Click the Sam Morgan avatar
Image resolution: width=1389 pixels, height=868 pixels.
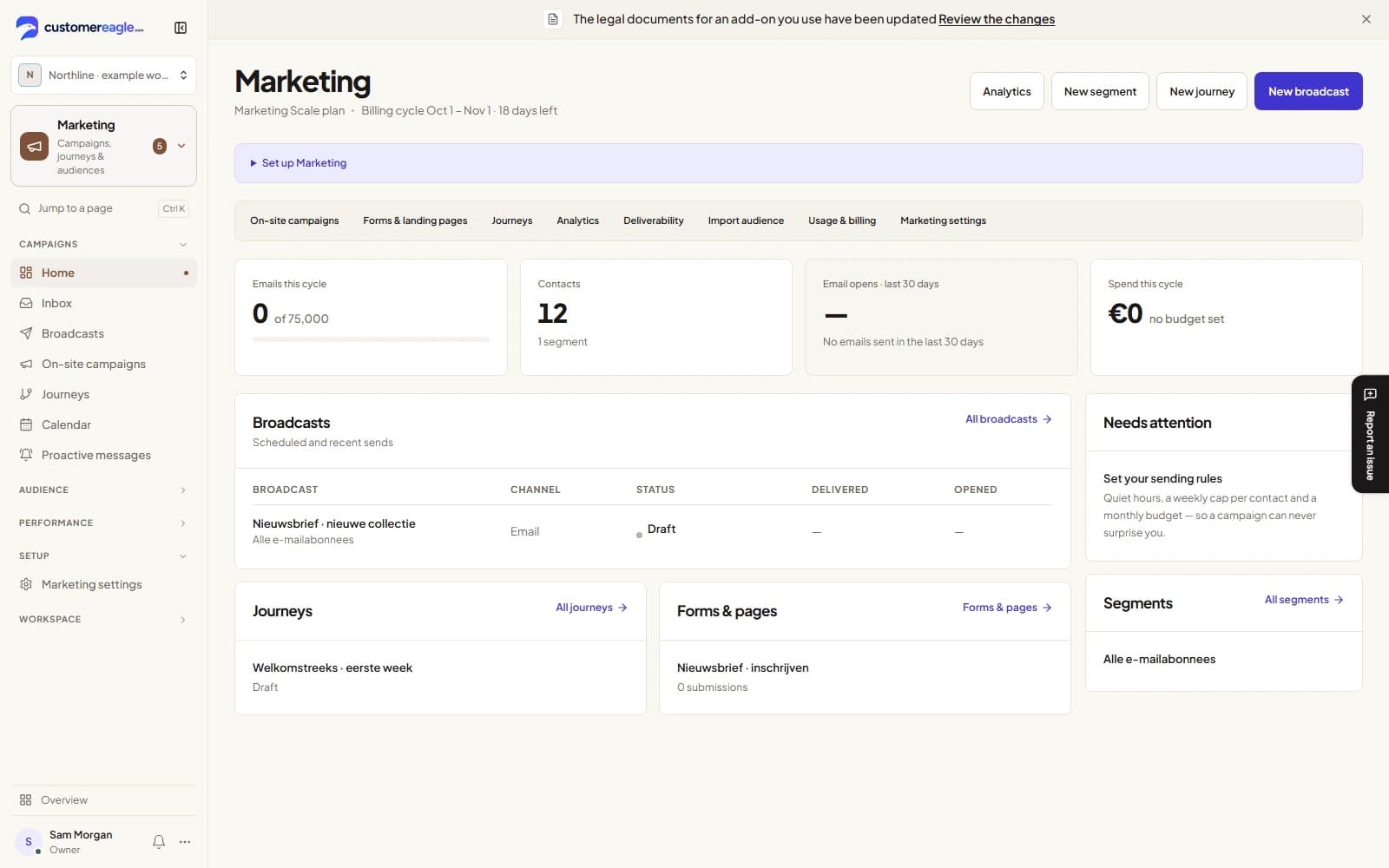tap(29, 842)
